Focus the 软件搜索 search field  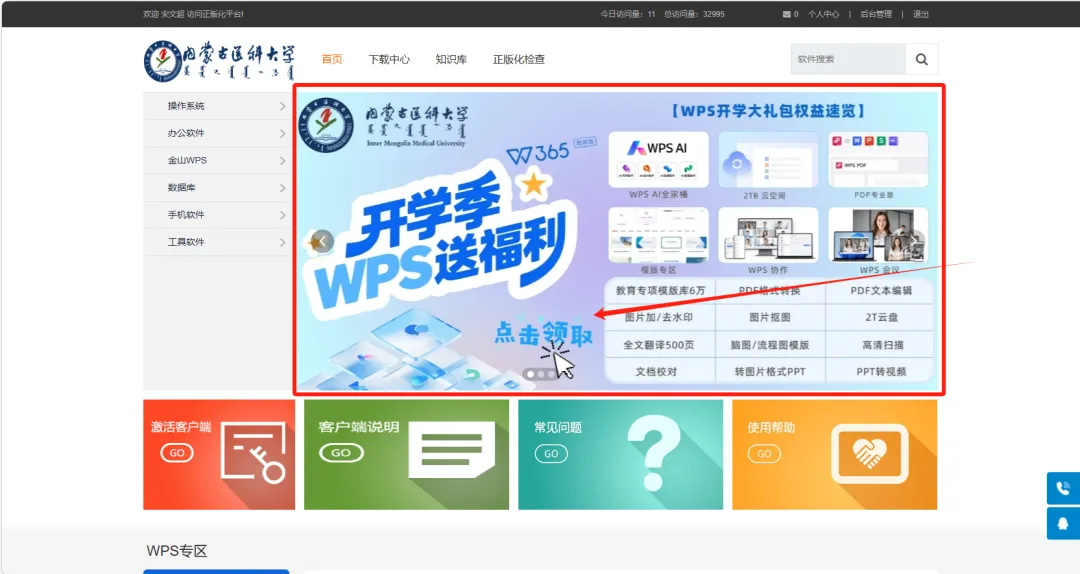click(848, 59)
